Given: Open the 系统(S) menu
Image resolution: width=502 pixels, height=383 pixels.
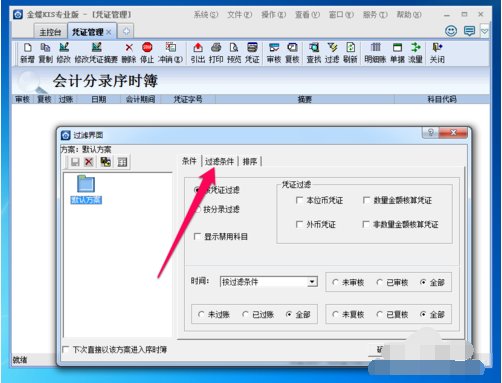Looking at the screenshot, I should coord(206,15).
